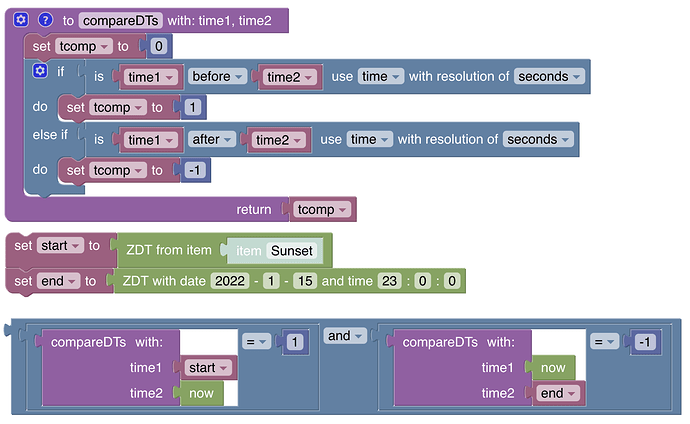Edit the year field 2022
This screenshot has width=690, height=424.
point(229,281)
